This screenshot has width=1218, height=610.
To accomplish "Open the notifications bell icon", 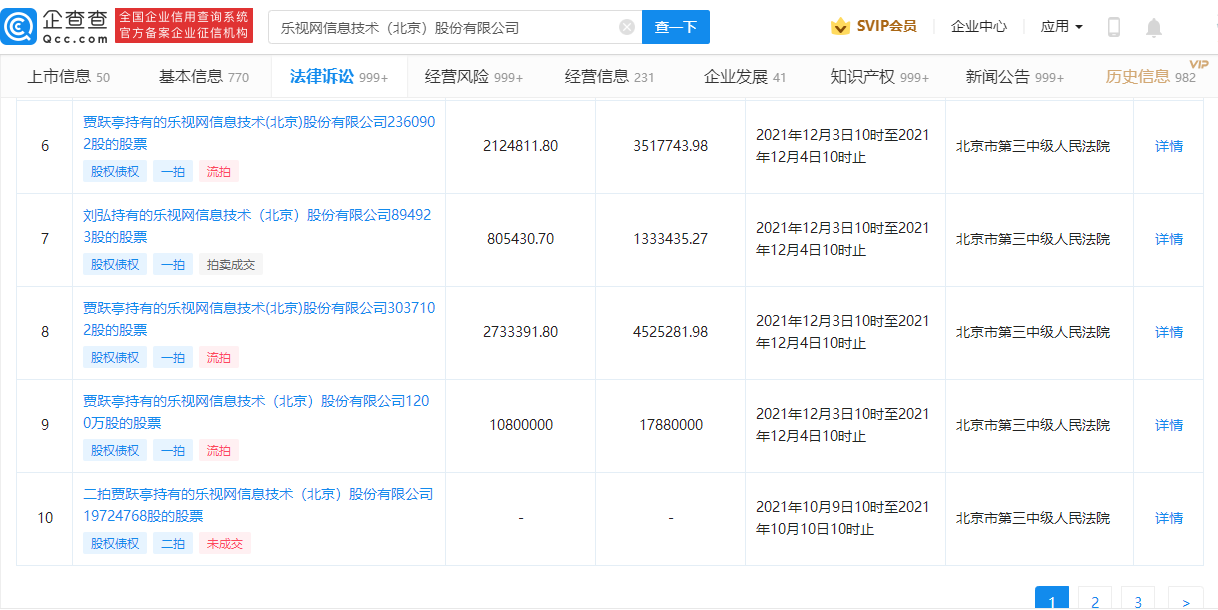I will click(1154, 27).
